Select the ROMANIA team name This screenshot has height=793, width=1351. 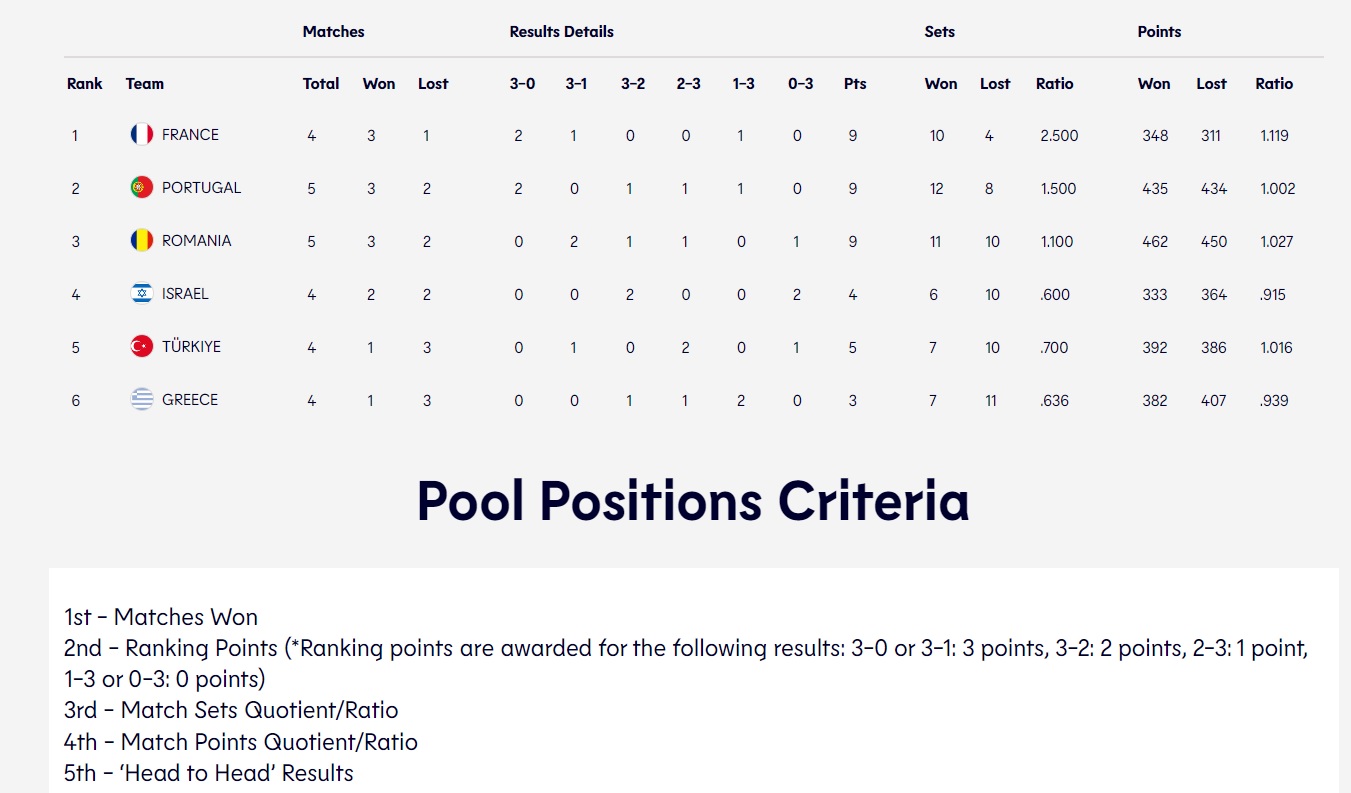(x=196, y=240)
